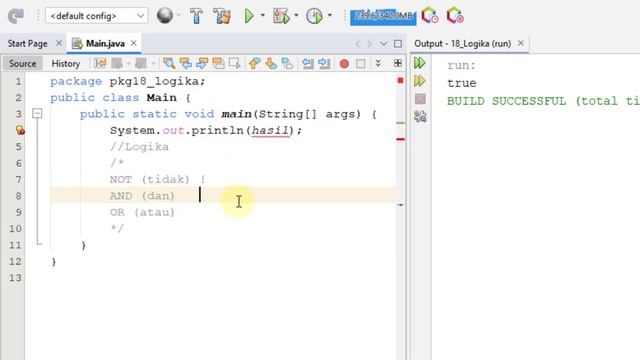Open Output settings wrench icon
The width and height of the screenshot is (640, 360).
pyautogui.click(x=420, y=116)
